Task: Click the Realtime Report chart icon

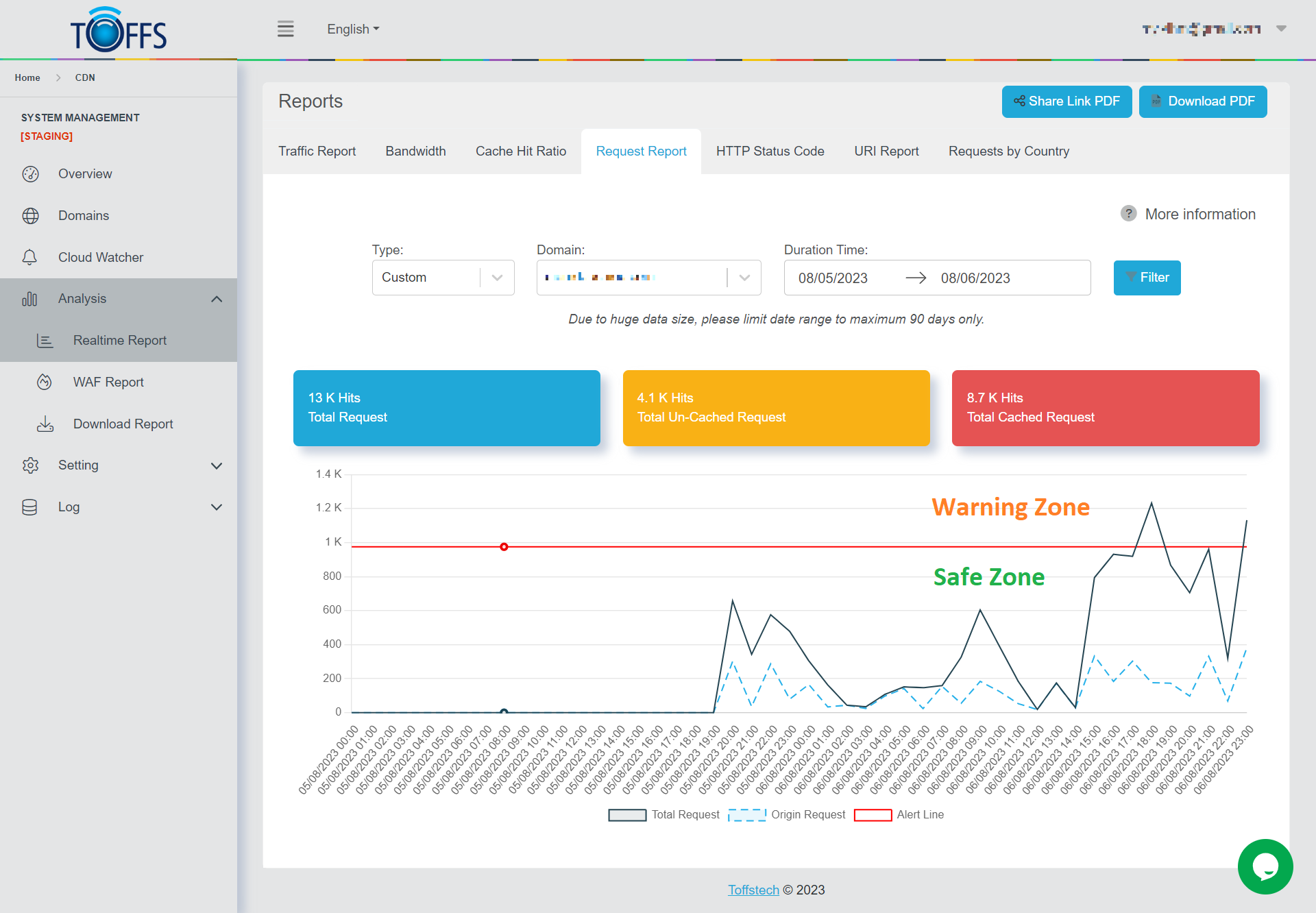Action: click(x=45, y=341)
